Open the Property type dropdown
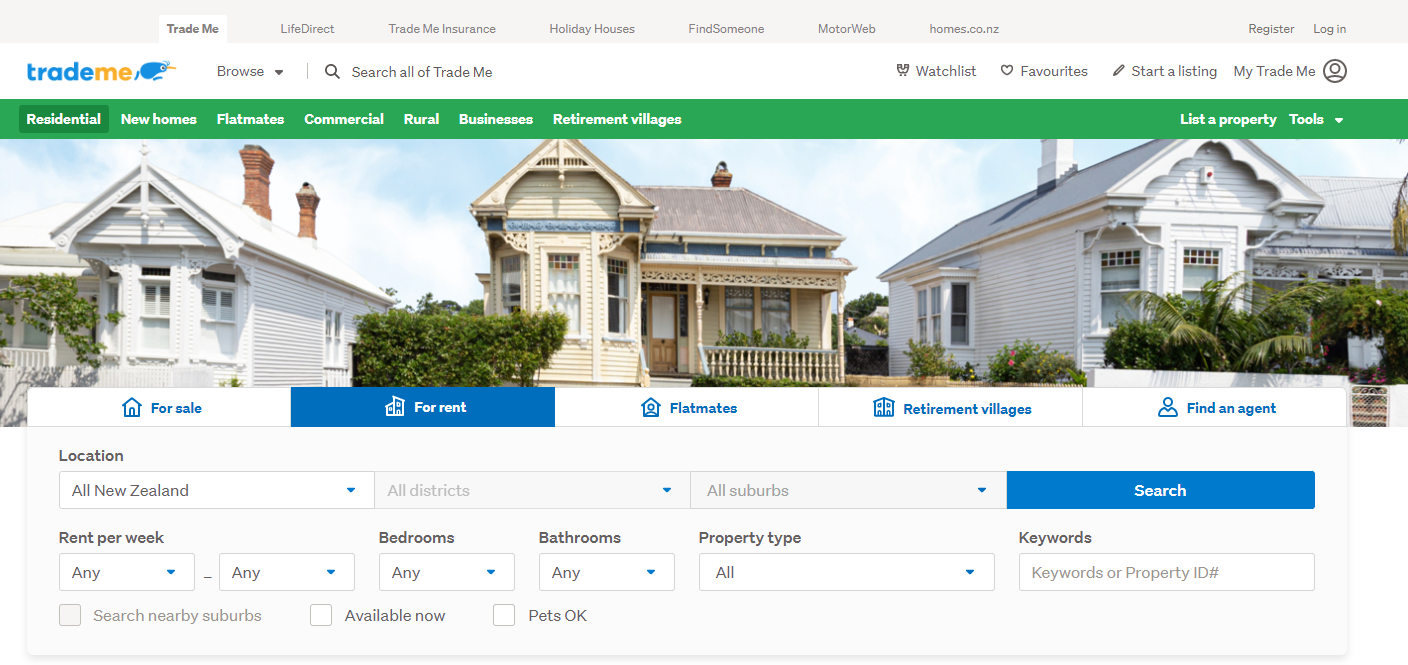The width and height of the screenshot is (1408, 665). pyautogui.click(x=847, y=572)
